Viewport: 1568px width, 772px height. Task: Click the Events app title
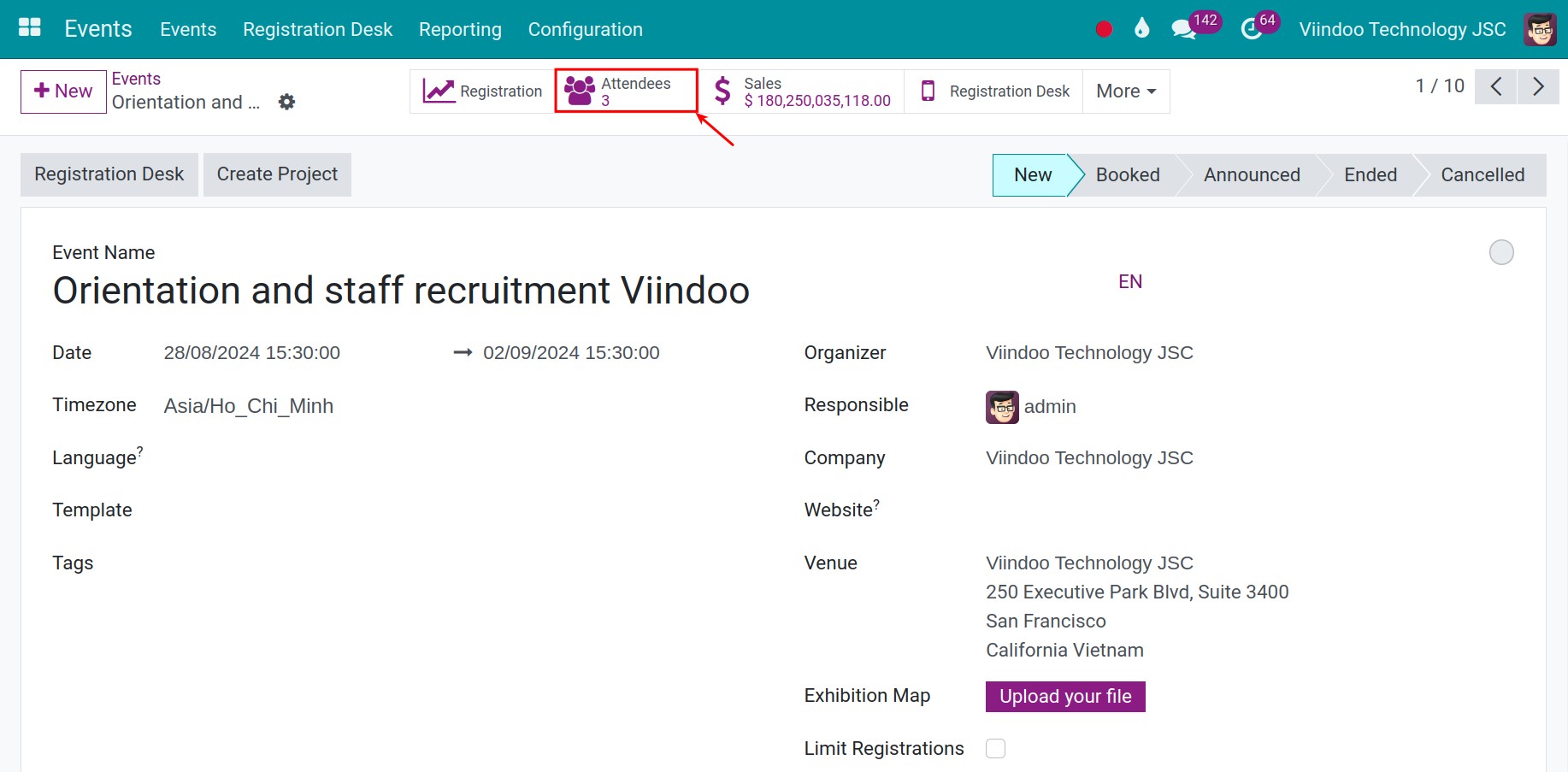[x=98, y=29]
